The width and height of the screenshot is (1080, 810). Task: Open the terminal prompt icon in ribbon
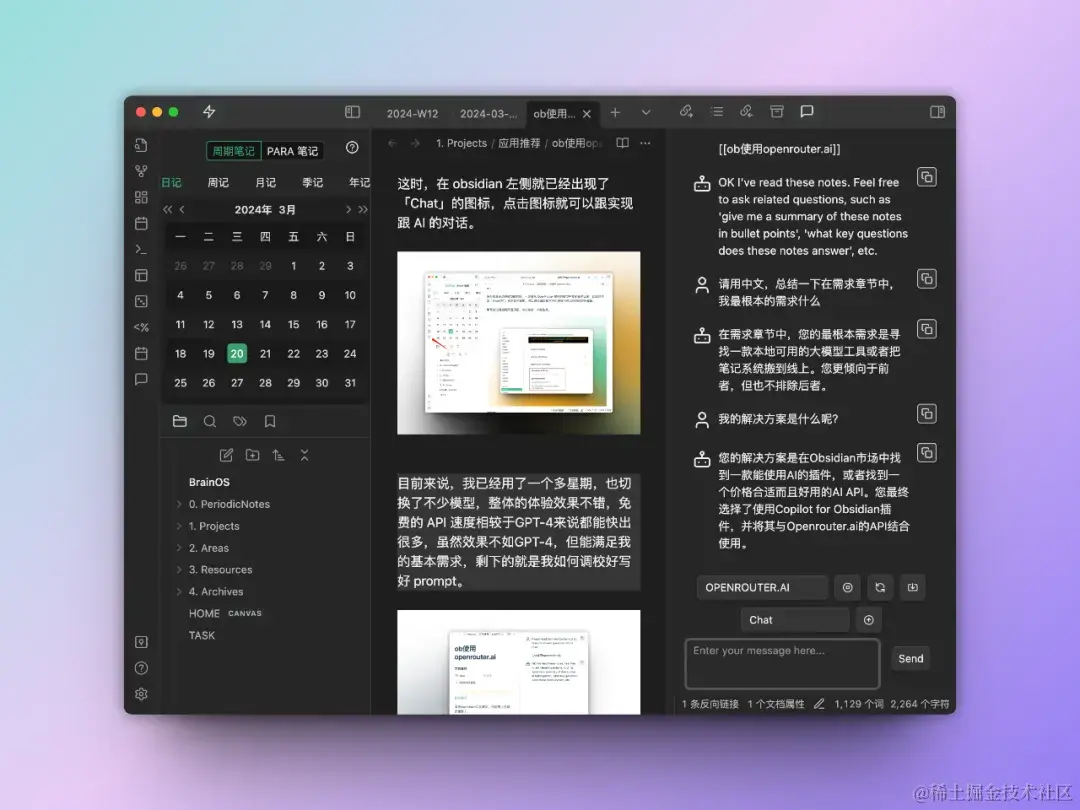click(x=141, y=249)
